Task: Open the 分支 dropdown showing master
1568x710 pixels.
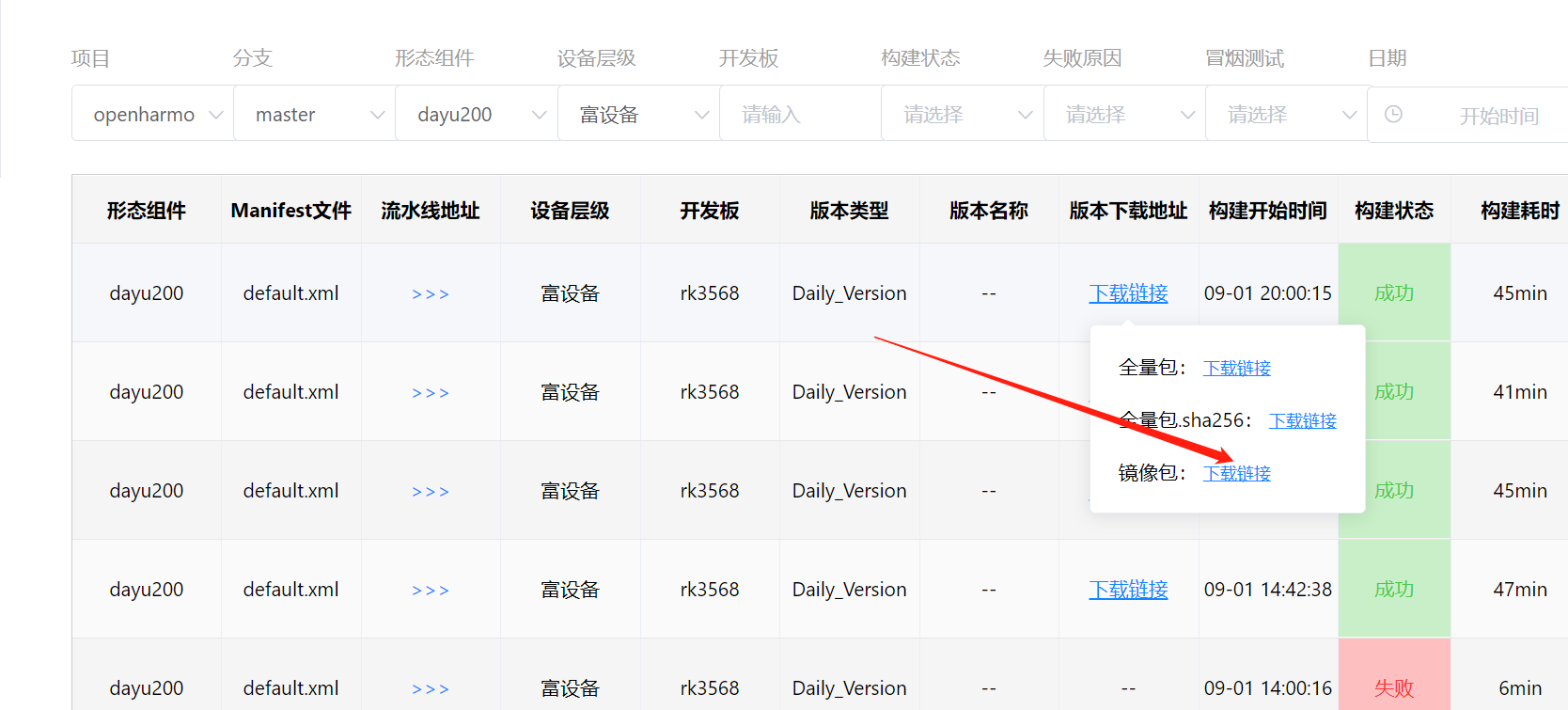Action: click(315, 114)
